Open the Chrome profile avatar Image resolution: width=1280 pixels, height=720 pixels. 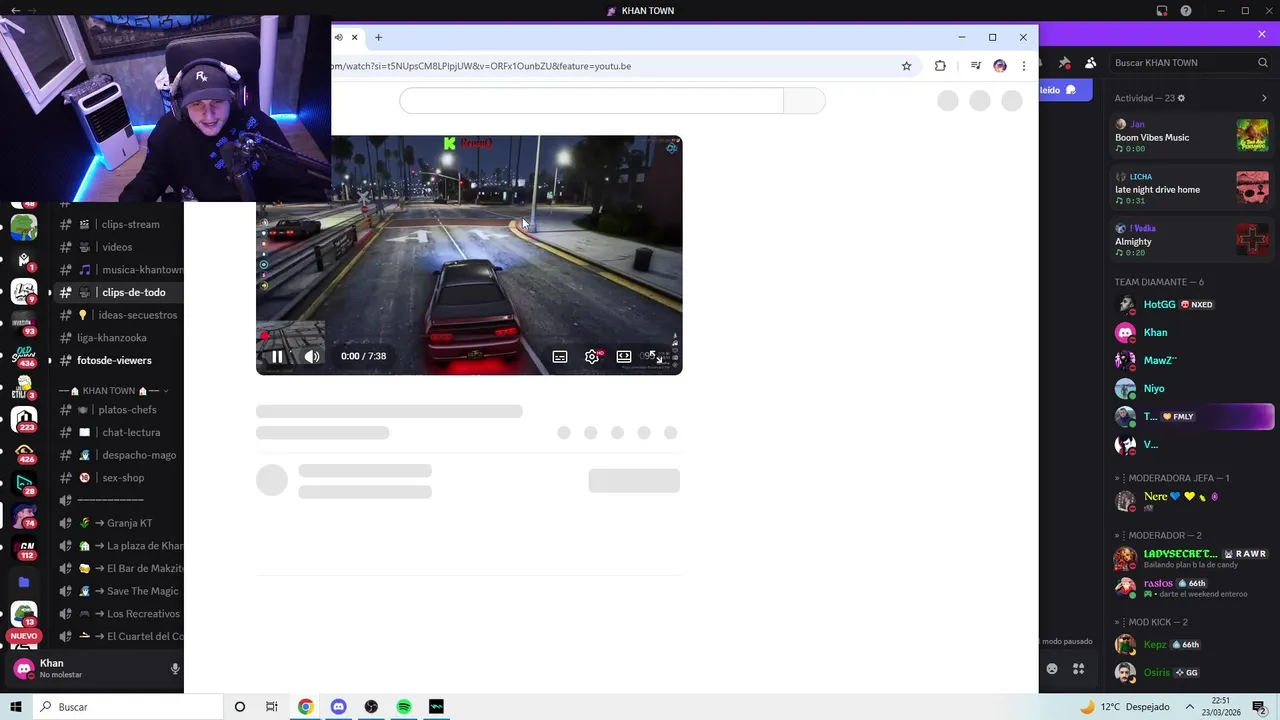(x=1000, y=66)
